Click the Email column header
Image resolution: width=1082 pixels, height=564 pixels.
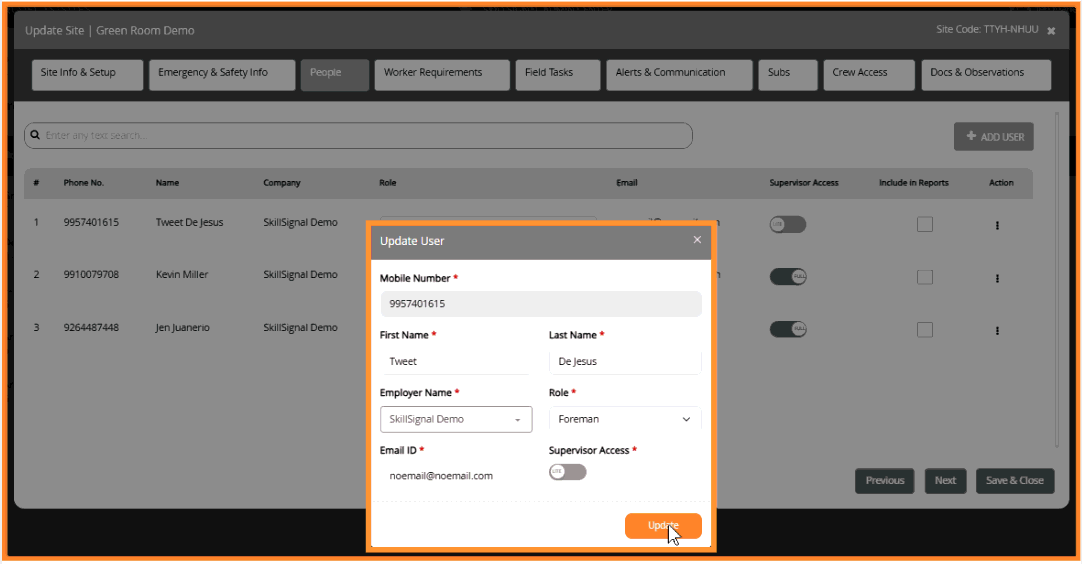tap(627, 183)
